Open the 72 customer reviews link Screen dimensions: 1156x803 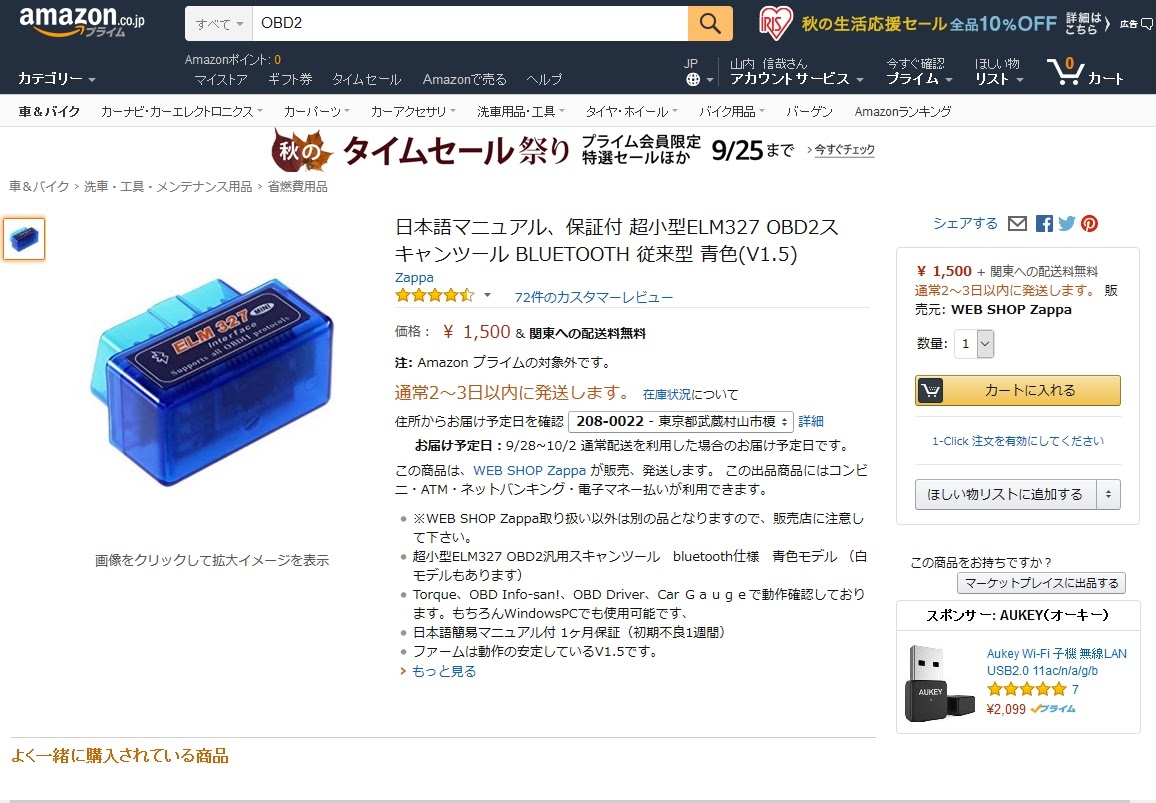point(593,297)
